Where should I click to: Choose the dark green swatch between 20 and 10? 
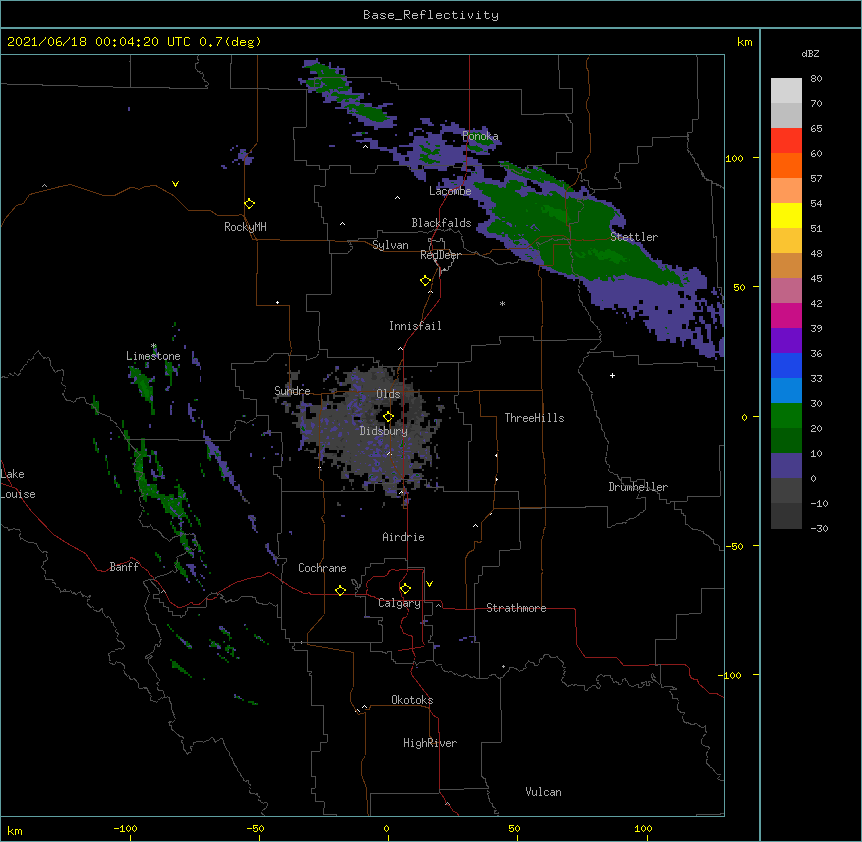[x=786, y=441]
